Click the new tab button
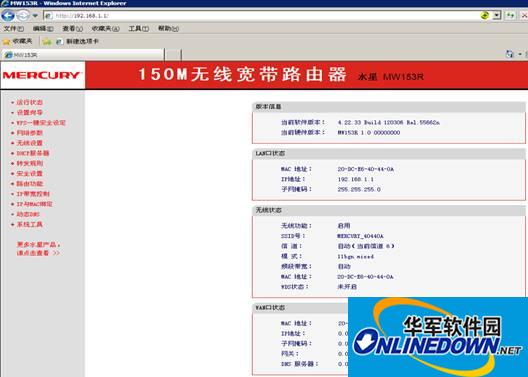This screenshot has height=377, width=528. (x=173, y=55)
